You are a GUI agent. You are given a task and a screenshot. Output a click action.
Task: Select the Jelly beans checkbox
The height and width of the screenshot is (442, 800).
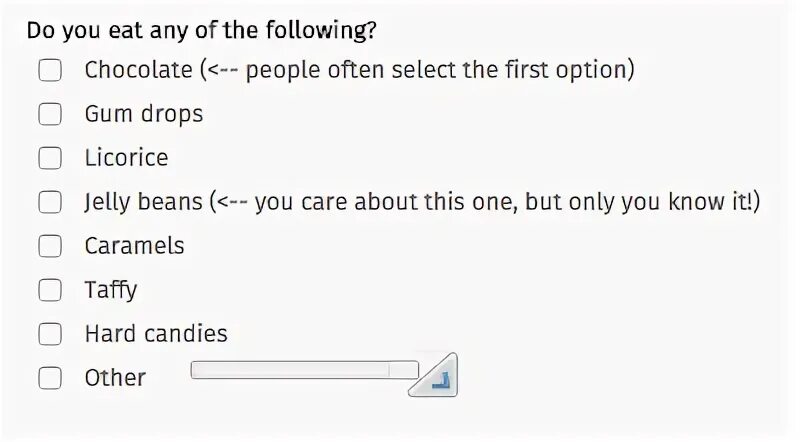[50, 202]
